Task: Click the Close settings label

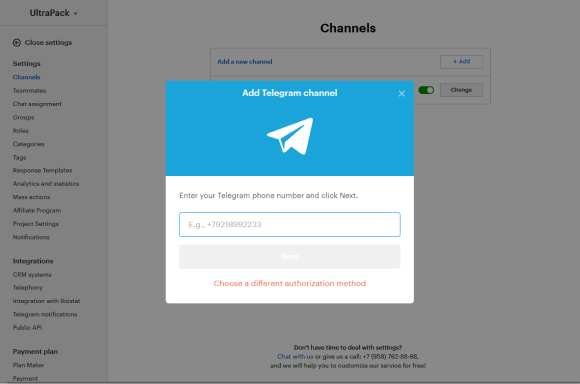Action: 48,43
